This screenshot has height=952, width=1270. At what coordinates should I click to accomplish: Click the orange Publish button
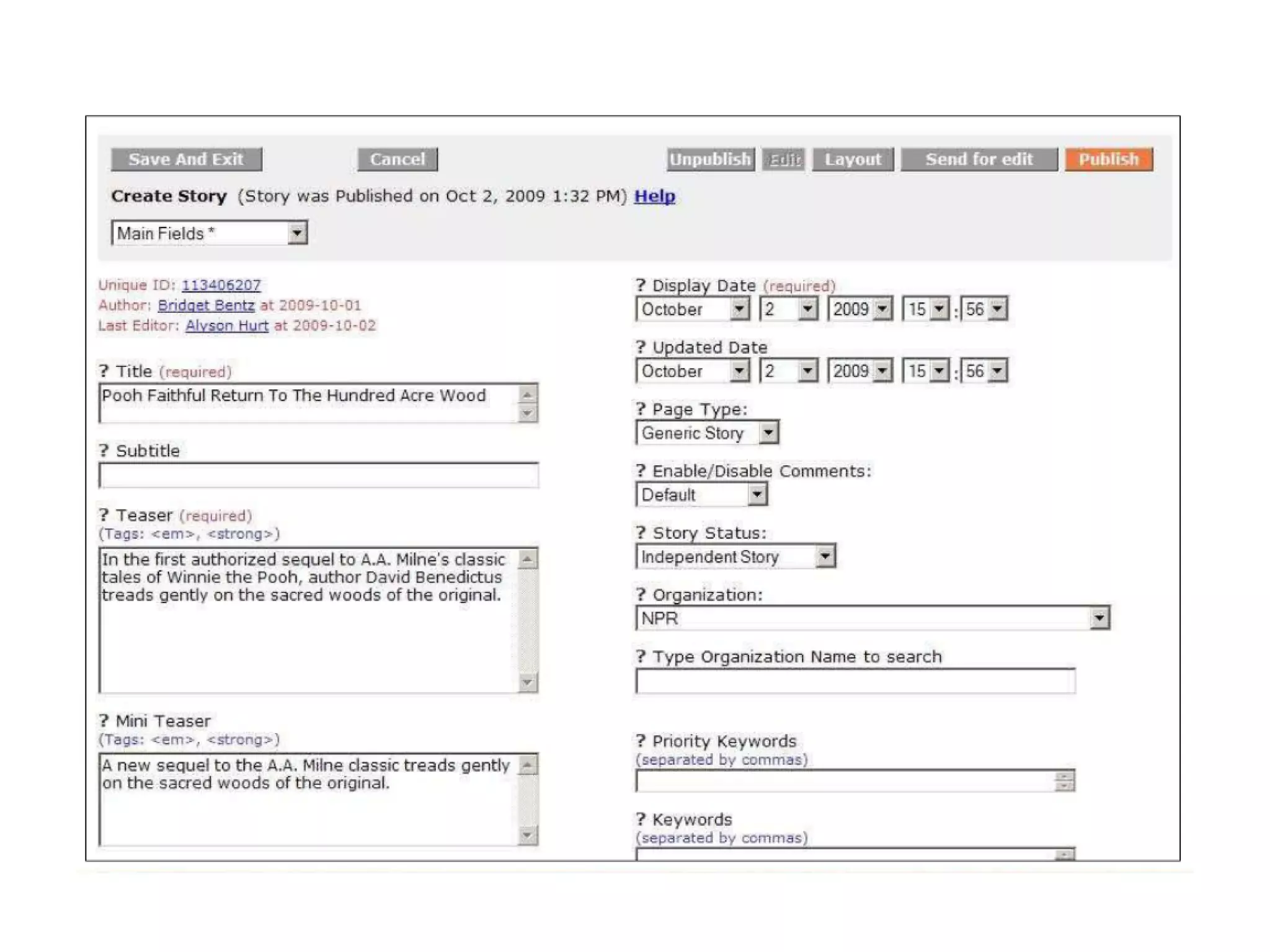pyautogui.click(x=1109, y=159)
